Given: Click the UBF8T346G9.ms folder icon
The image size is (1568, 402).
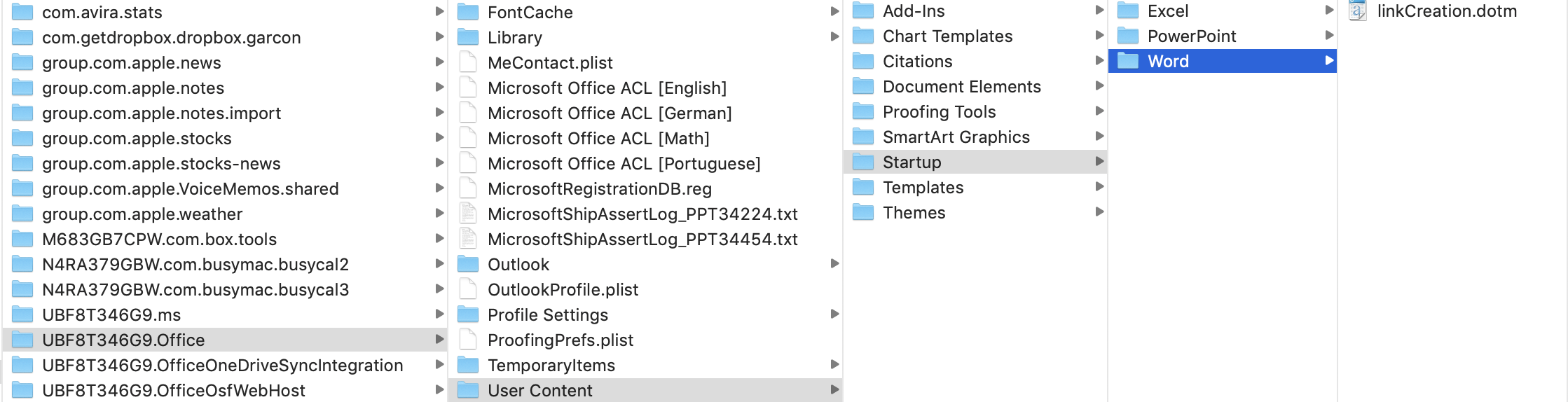Looking at the screenshot, I should (x=22, y=314).
